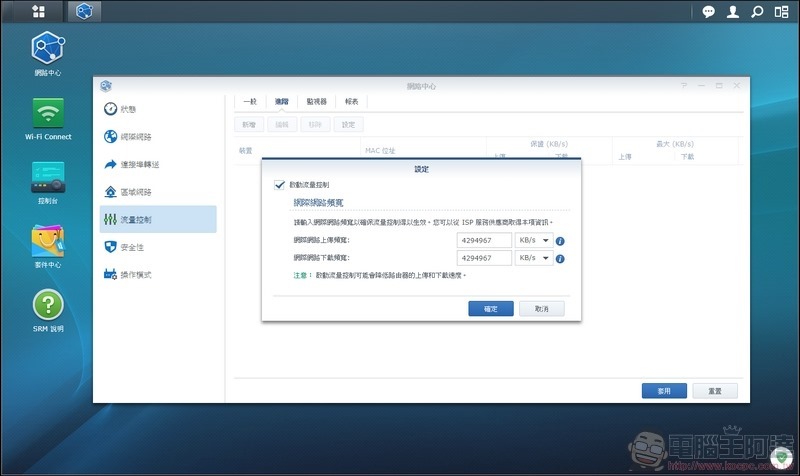The image size is (800, 476).
Task: Select 狀態 in the sidebar
Action: point(158,109)
